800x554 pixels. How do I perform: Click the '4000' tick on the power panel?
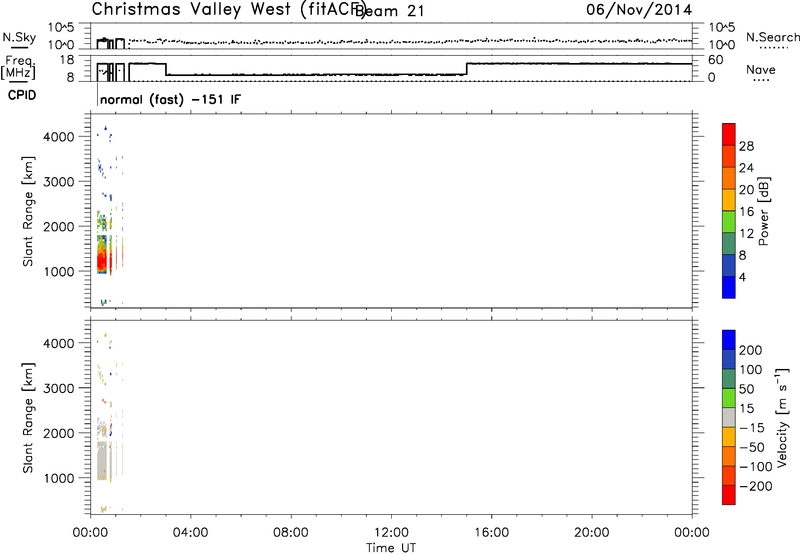click(59, 137)
